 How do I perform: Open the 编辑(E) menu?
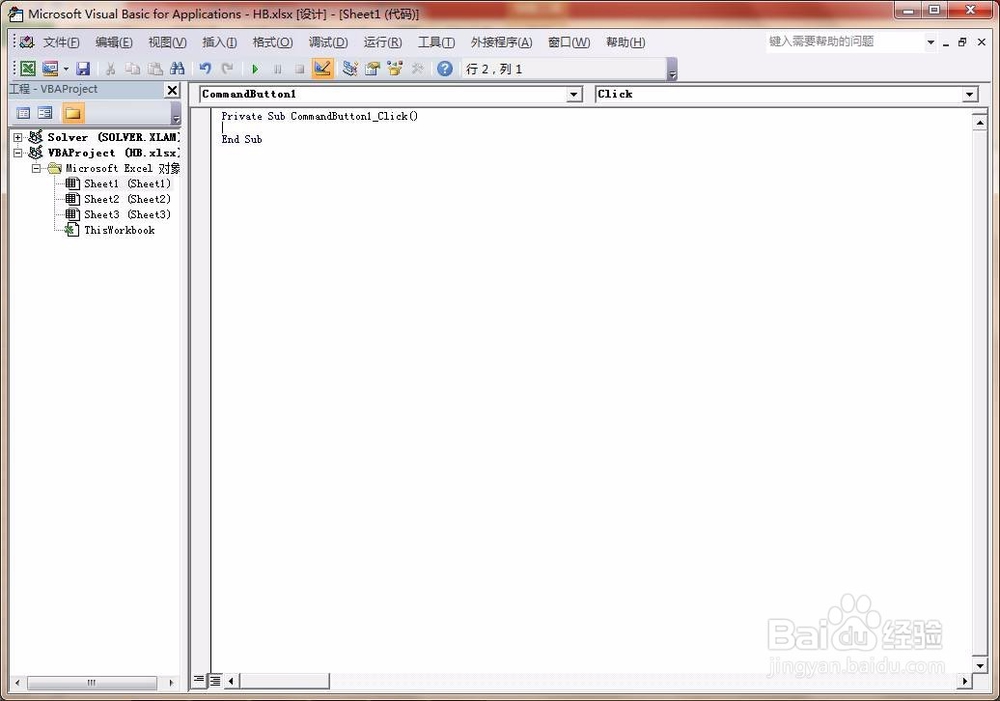tap(114, 42)
